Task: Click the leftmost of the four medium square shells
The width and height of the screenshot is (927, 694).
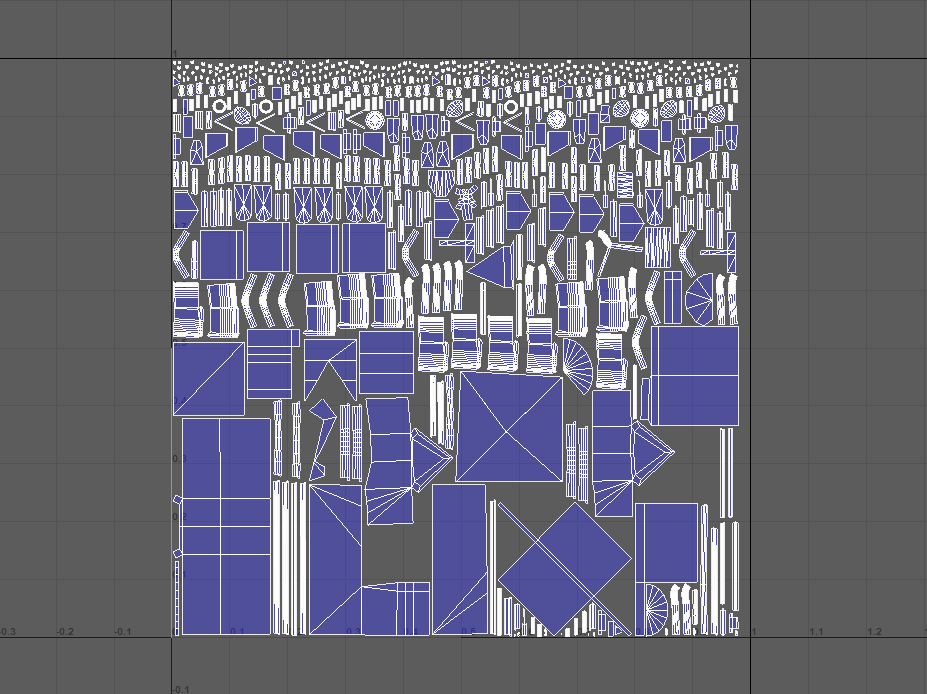Action: tap(221, 255)
